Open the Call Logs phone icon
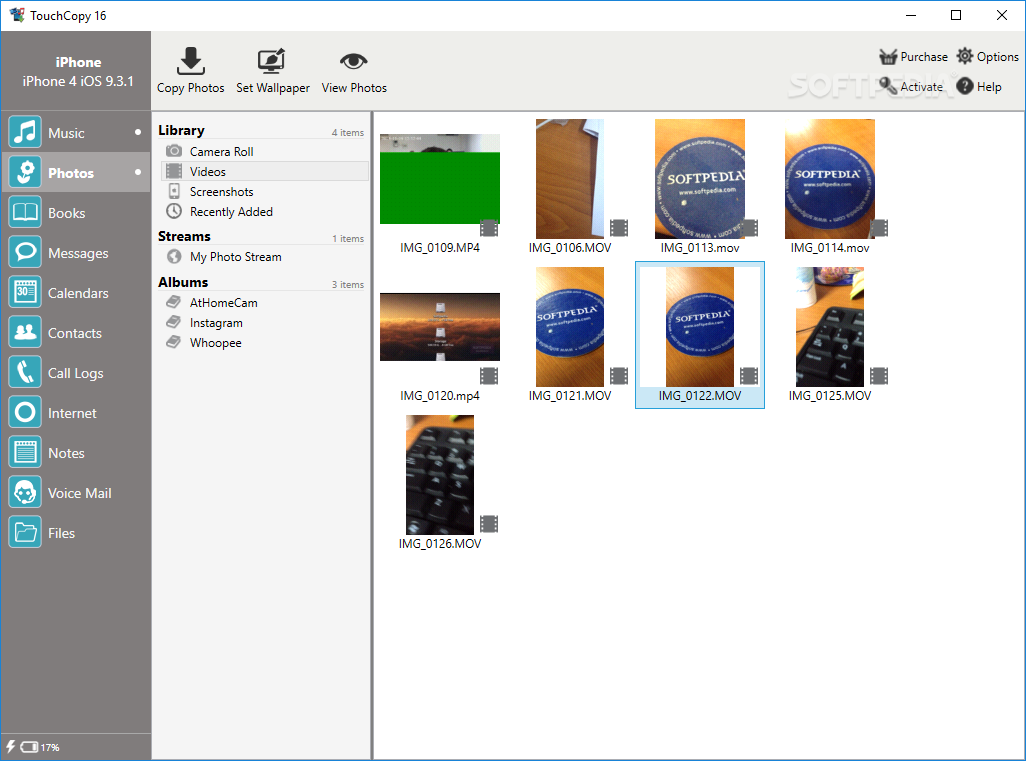1026x761 pixels. pos(25,372)
